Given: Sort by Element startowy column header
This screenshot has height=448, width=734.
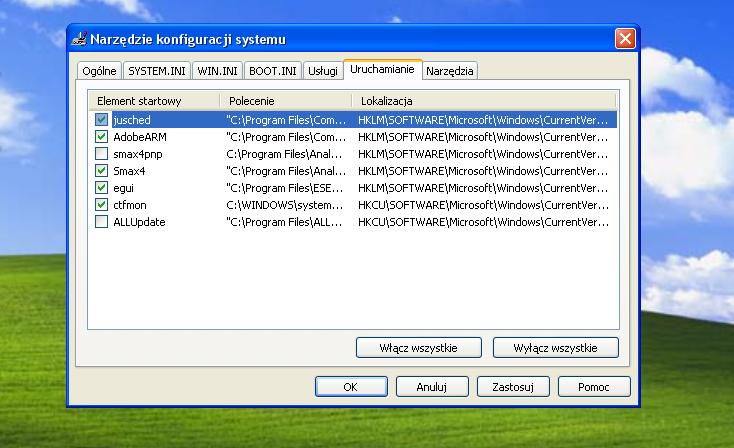Looking at the screenshot, I should (154, 101).
